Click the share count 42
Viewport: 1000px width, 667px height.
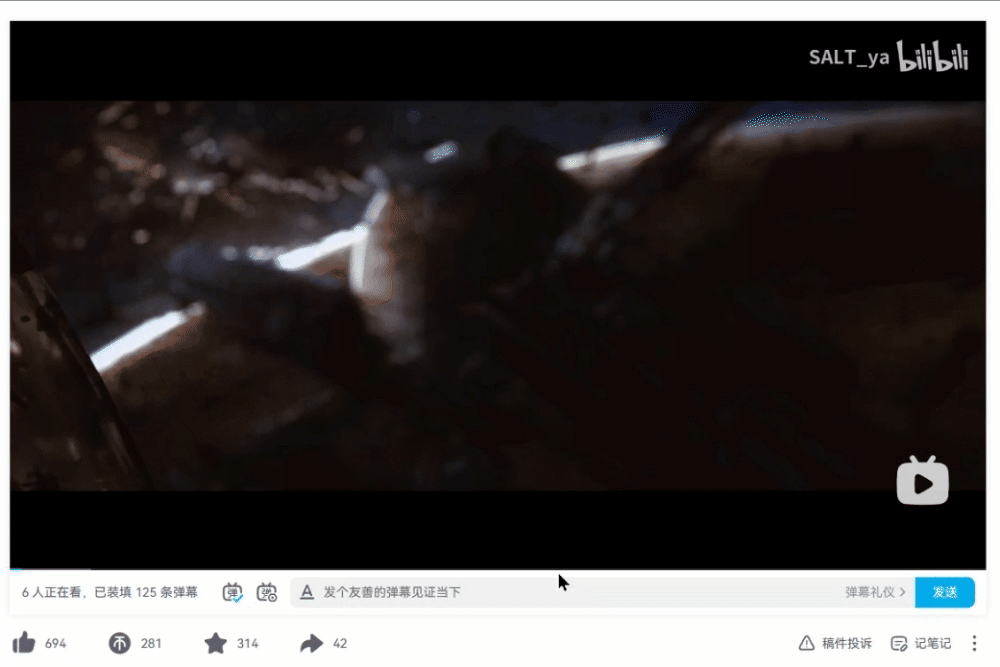tap(340, 643)
